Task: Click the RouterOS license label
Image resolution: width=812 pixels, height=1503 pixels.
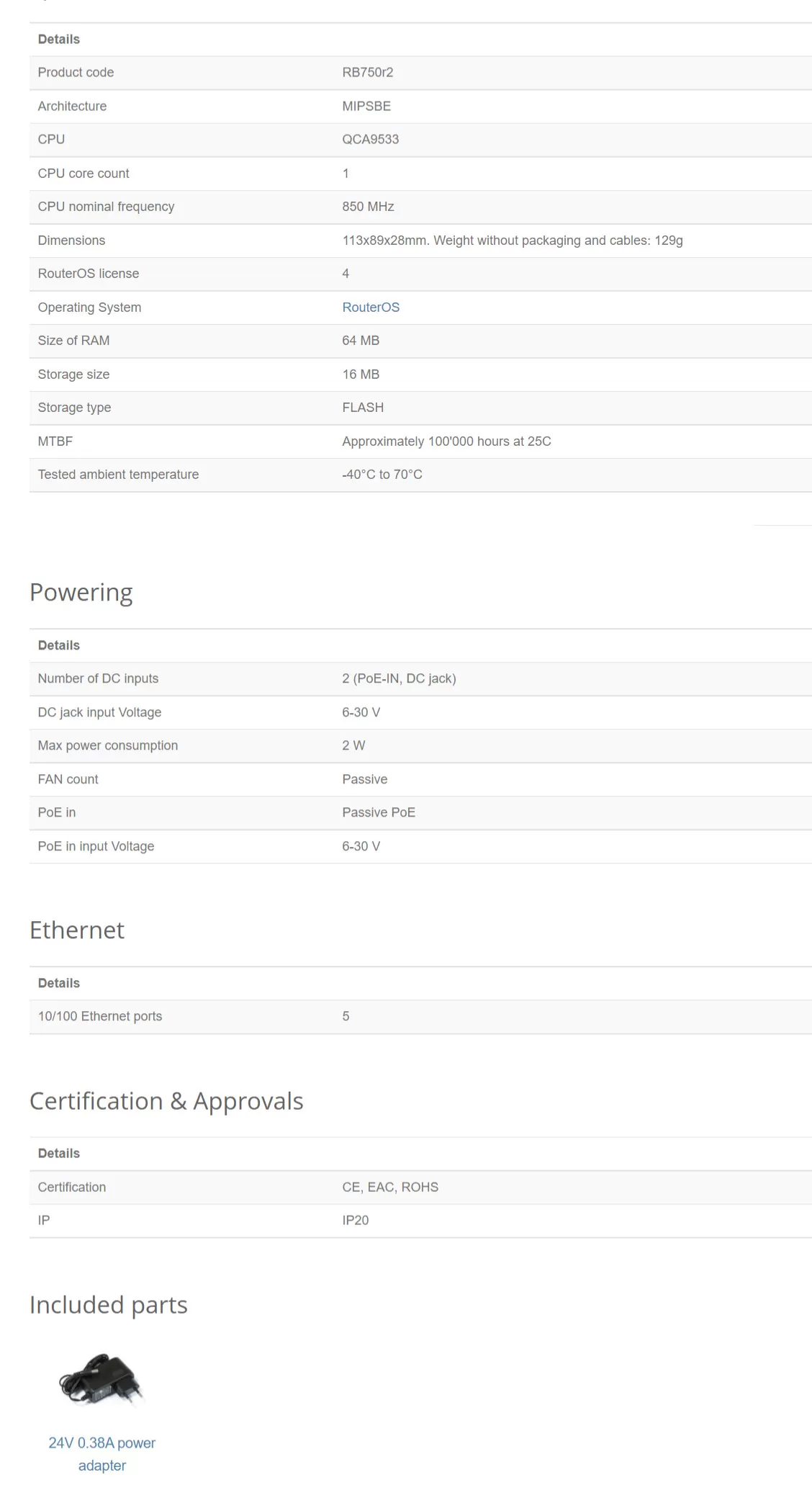Action: (89, 274)
